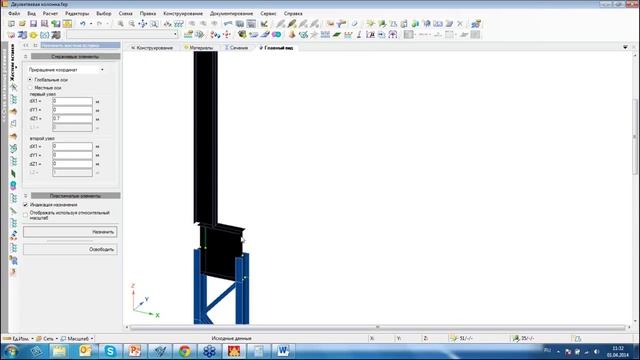This screenshot has width=640, height=360.
Task: Open the Сервис menu
Action: [x=268, y=13]
